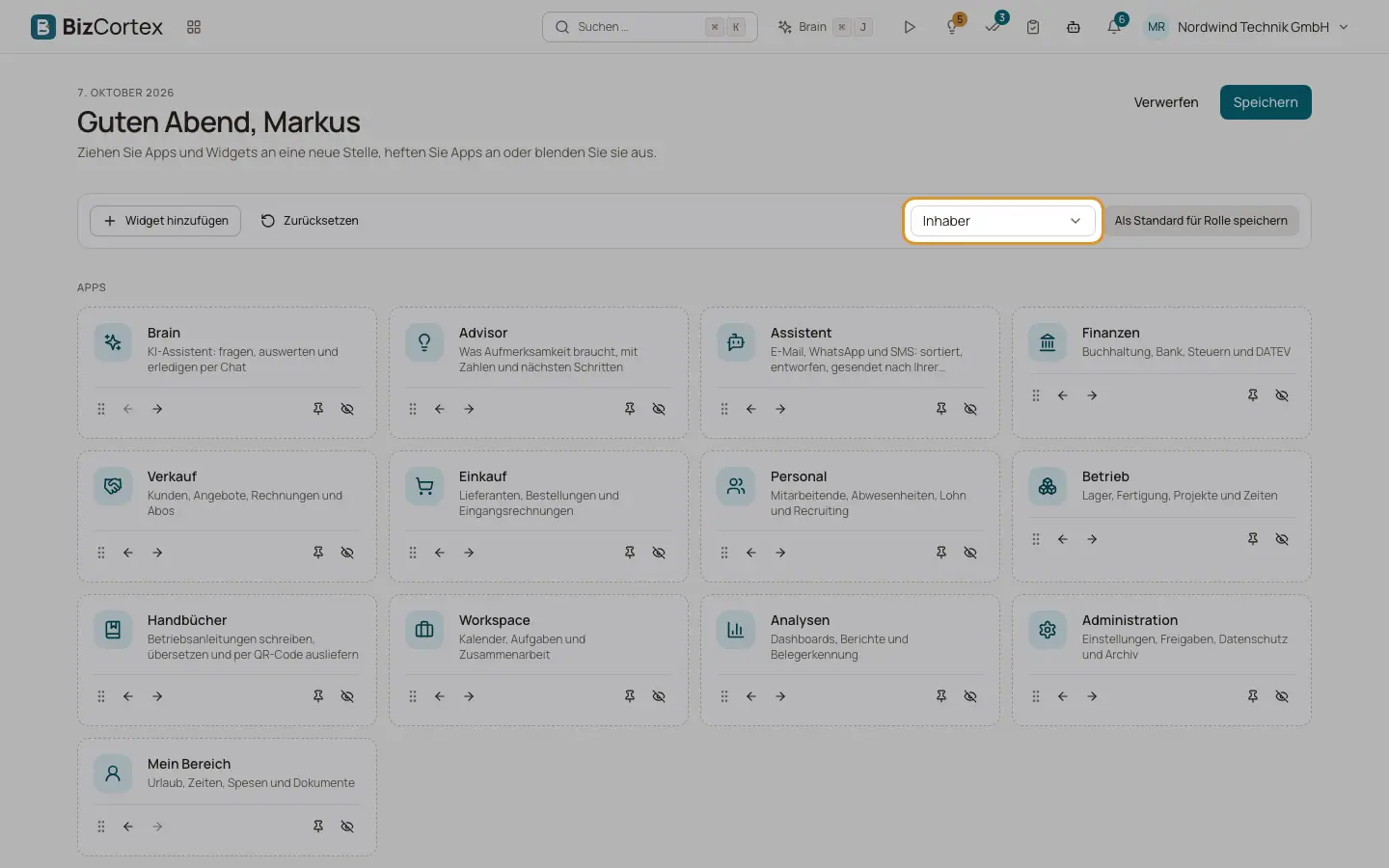This screenshot has height=868, width=1389.
Task: Click the Personal card title text
Action: click(x=799, y=476)
